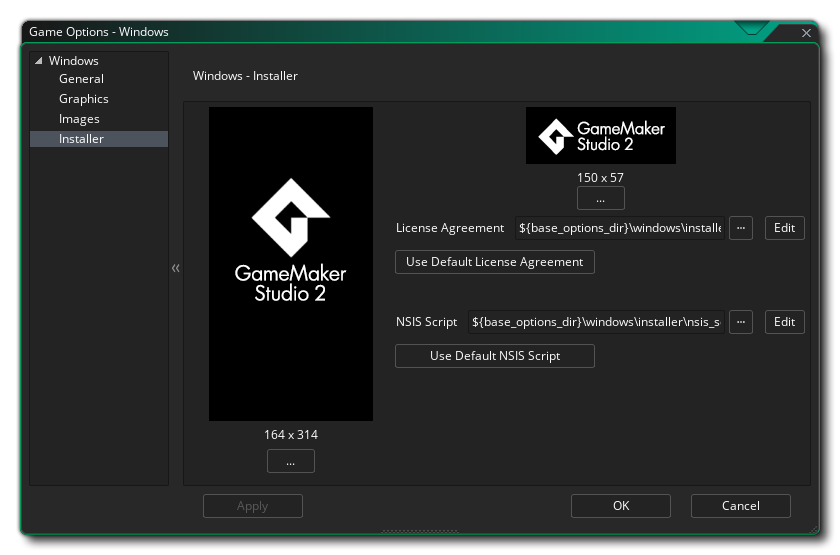Click Use Default License Agreement
Image resolution: width=840 pixels, height=555 pixels.
[494, 262]
